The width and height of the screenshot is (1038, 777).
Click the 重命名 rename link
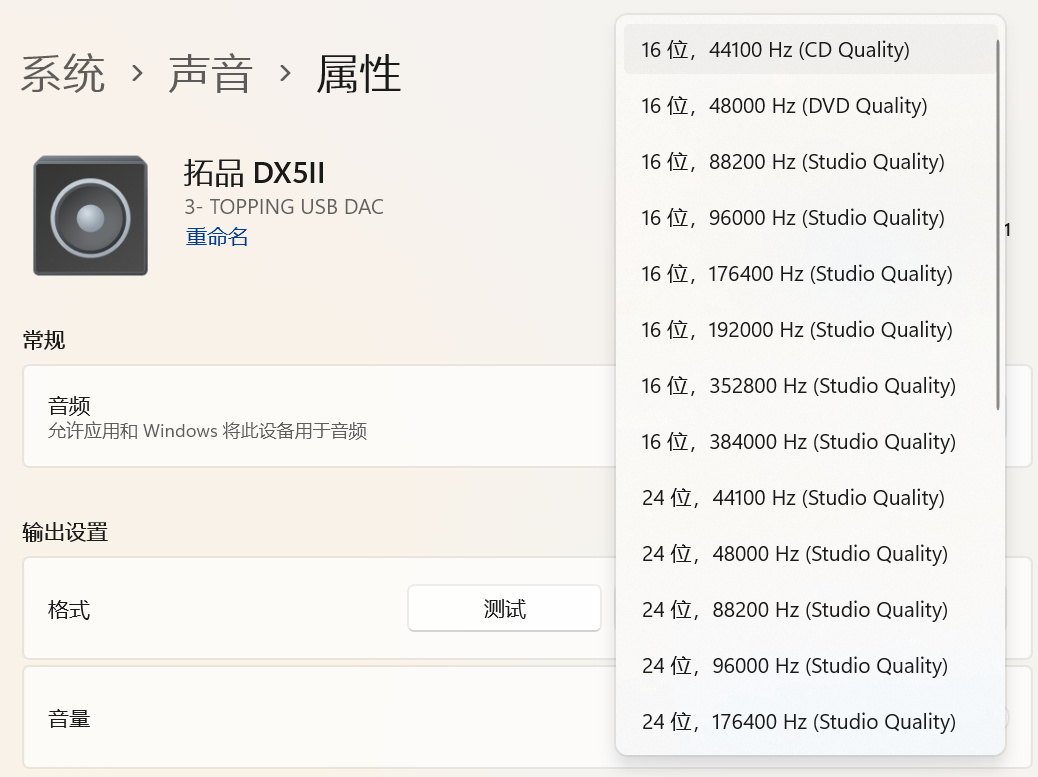click(217, 236)
